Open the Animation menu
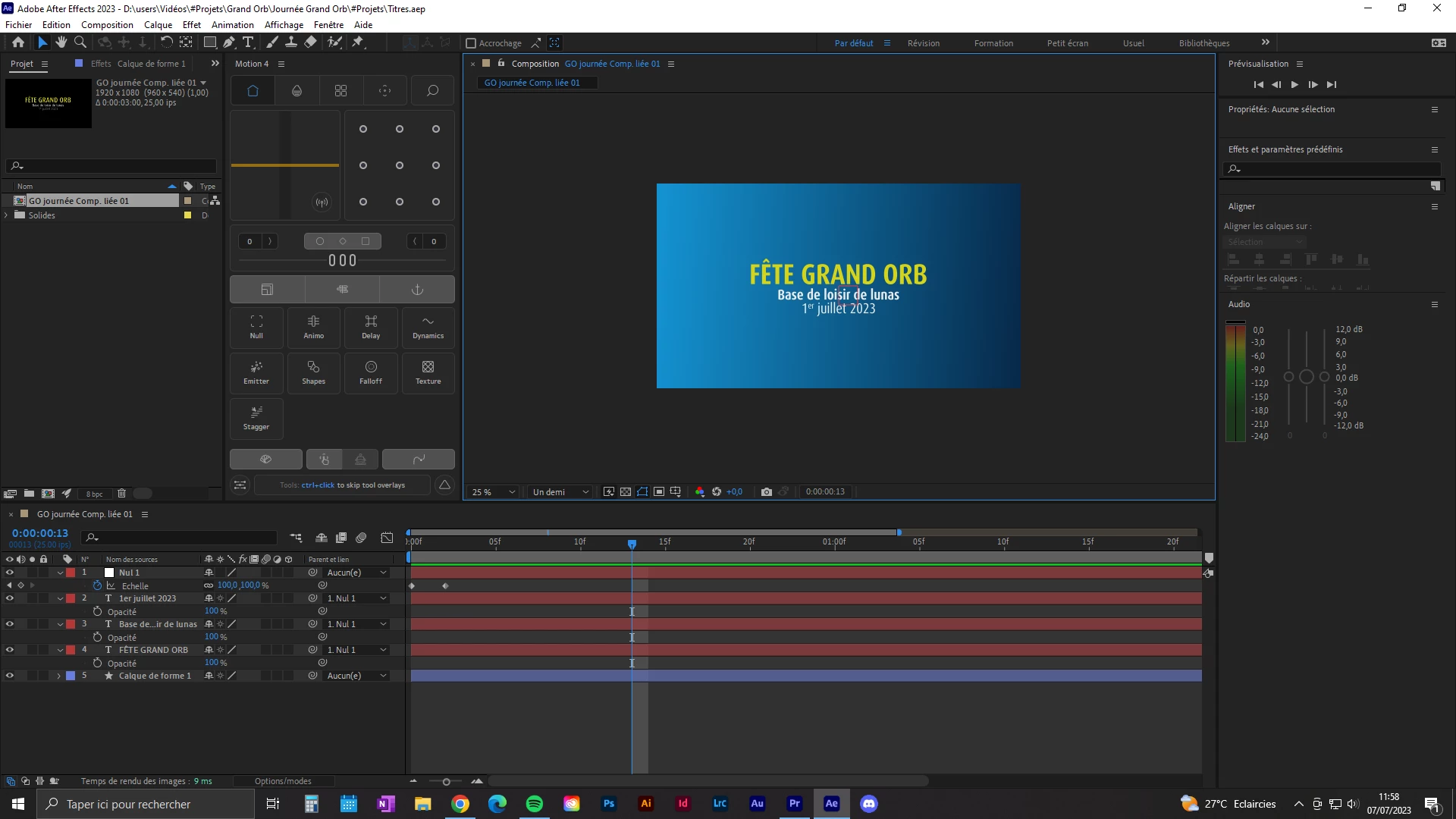This screenshot has width=1456, height=819. [x=232, y=24]
